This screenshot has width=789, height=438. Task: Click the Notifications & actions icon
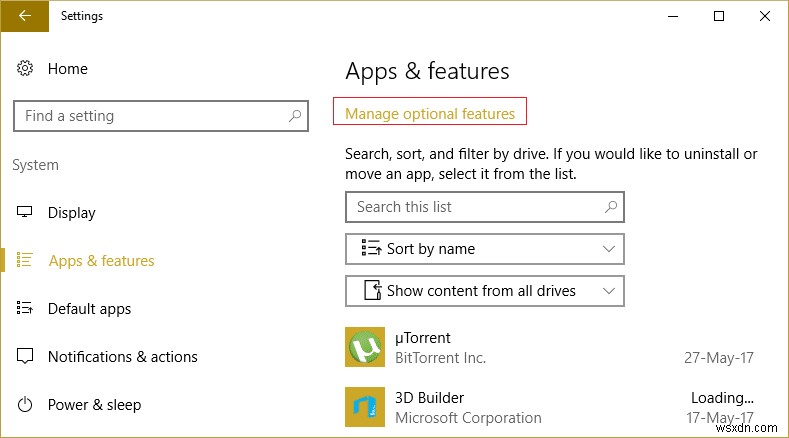click(25, 357)
